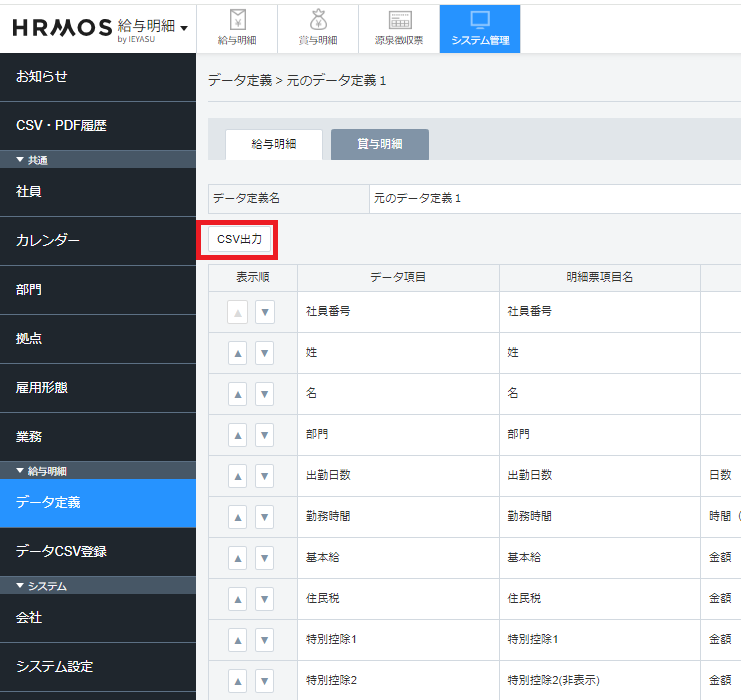Image resolution: width=741 pixels, height=700 pixels.
Task: Open 部門 in the sidebar
Action: tap(98, 290)
